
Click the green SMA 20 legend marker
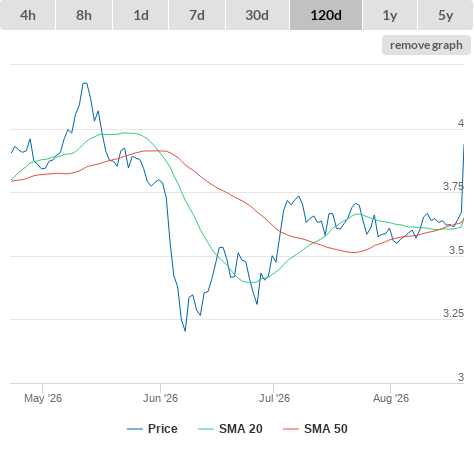coord(206,429)
